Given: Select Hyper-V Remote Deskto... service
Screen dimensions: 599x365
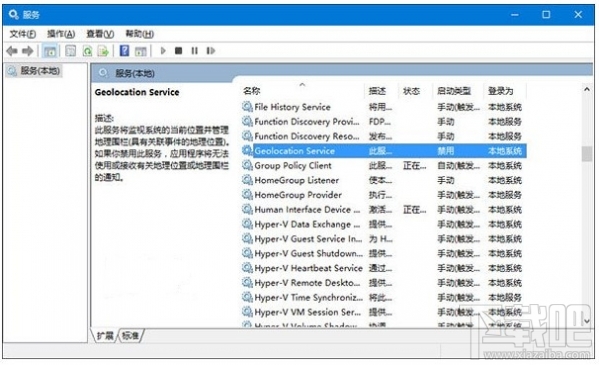Looking at the screenshot, I should [307, 283].
